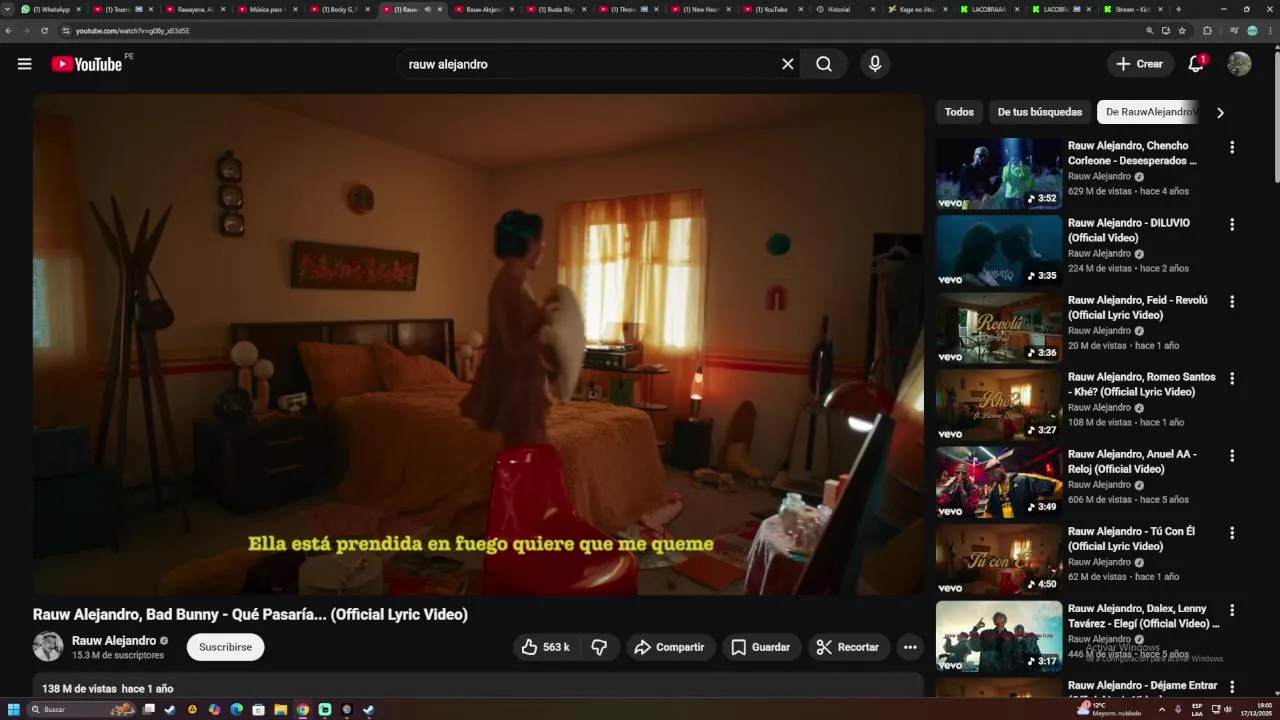Viewport: 1280px width, 720px height.
Task: Open options for Khé? video
Action: click(x=1232, y=378)
